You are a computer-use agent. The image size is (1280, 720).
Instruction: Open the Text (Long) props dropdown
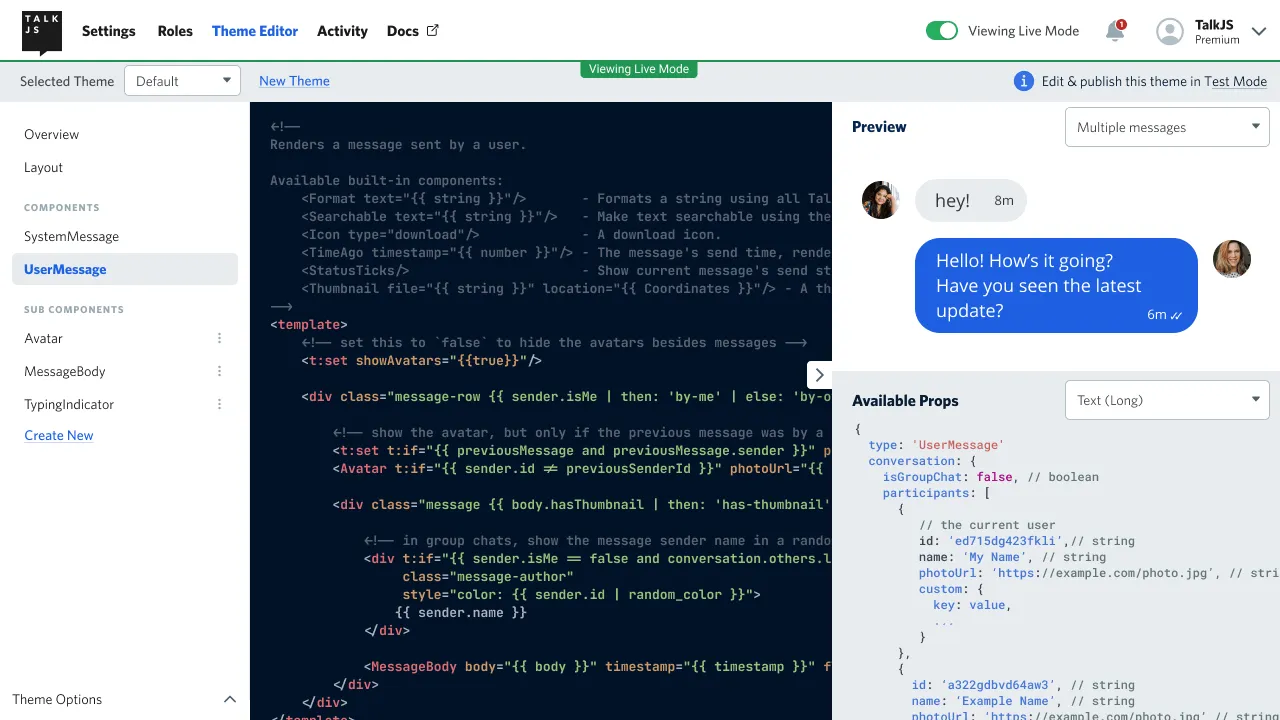[1166, 399]
